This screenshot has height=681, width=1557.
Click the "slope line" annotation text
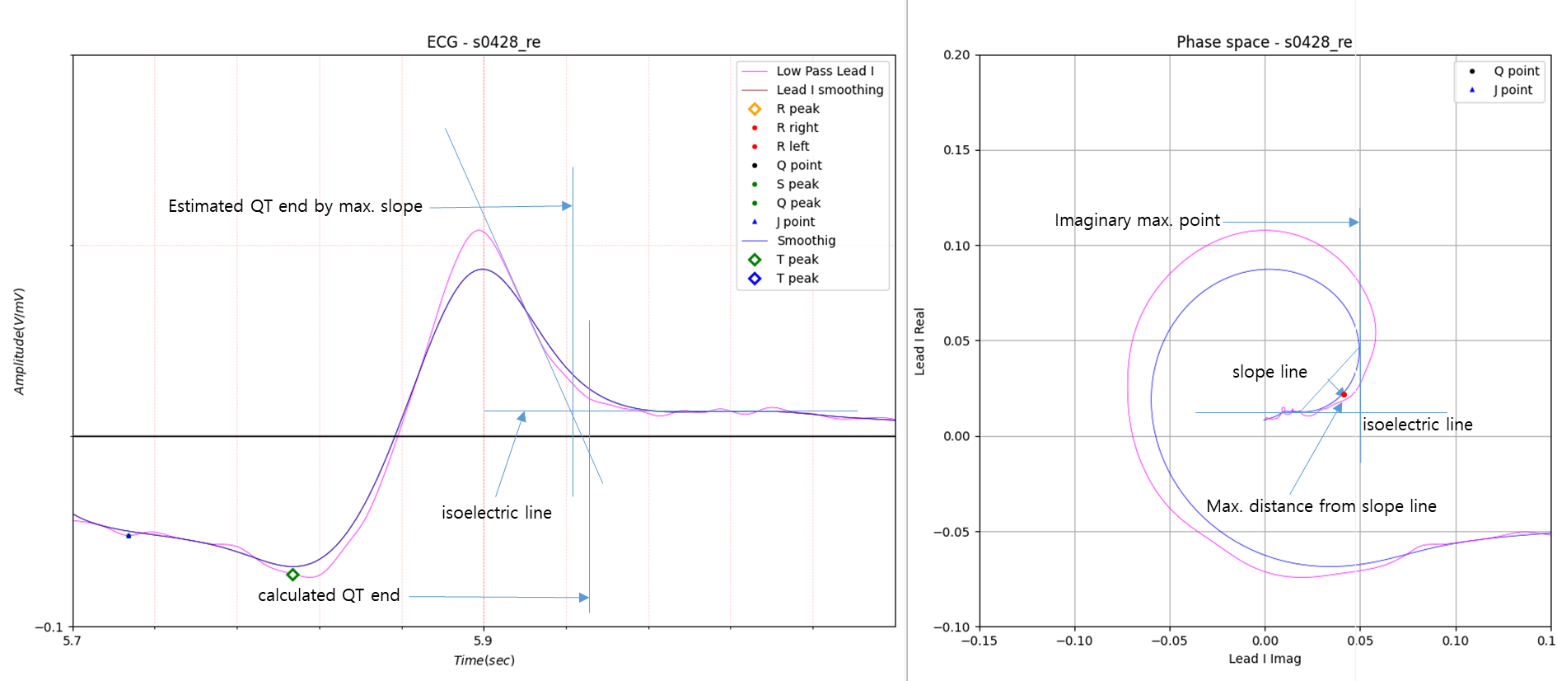(1269, 372)
